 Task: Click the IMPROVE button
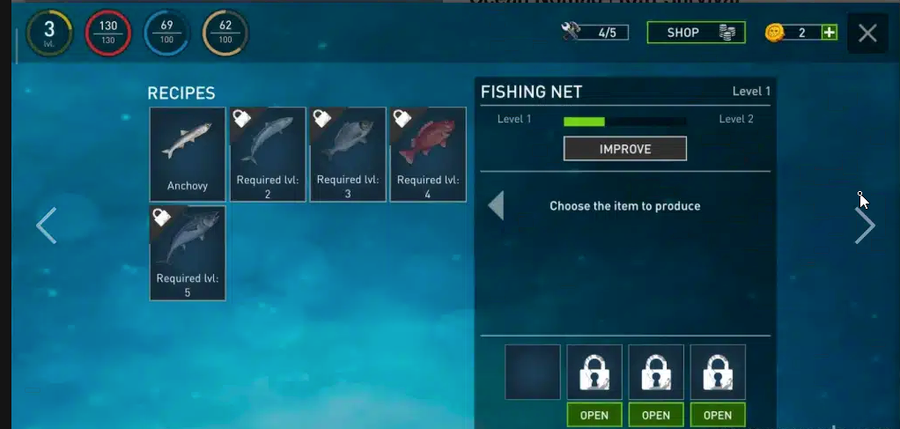click(x=625, y=149)
